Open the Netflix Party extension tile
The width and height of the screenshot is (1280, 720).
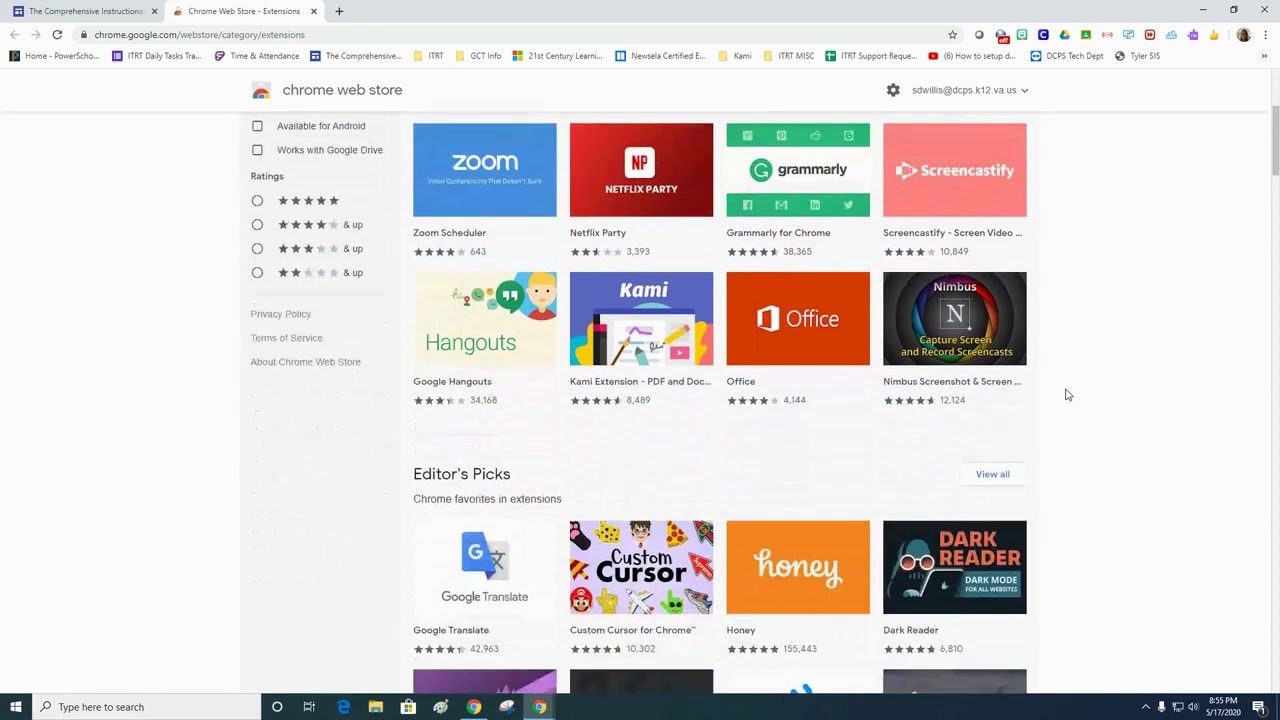click(642, 190)
